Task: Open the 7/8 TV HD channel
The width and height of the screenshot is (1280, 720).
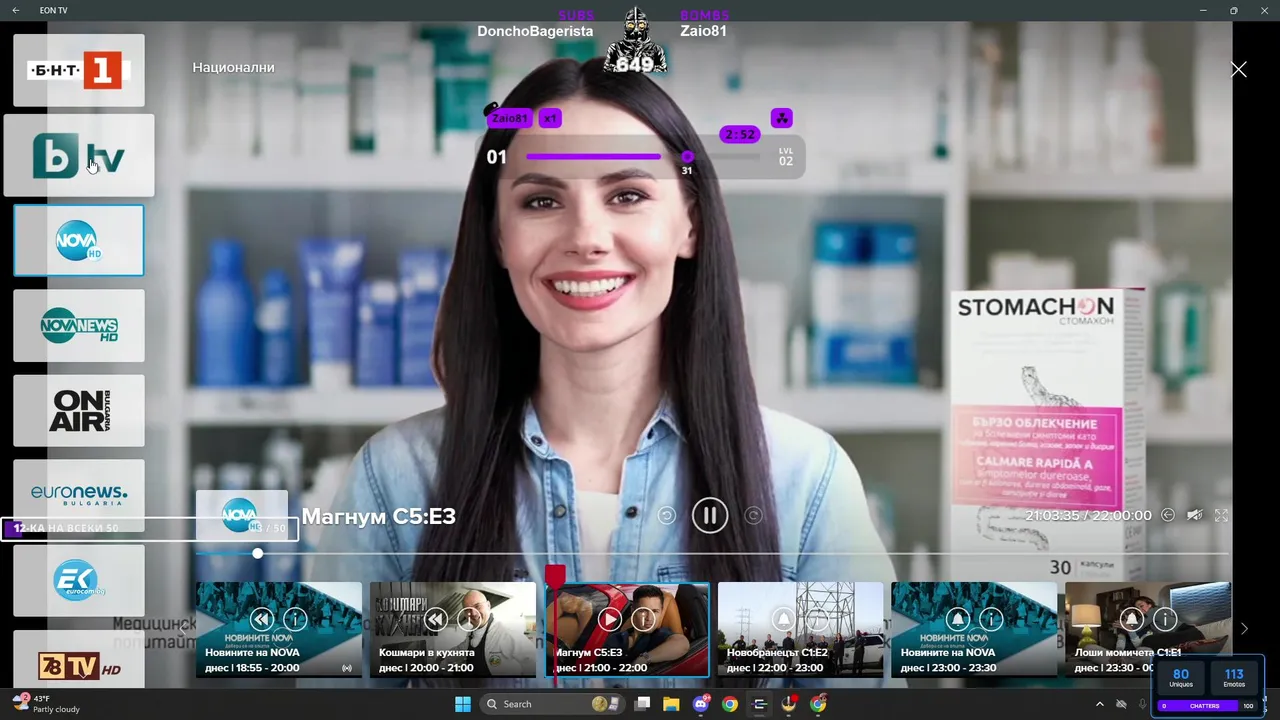Action: coord(79,660)
